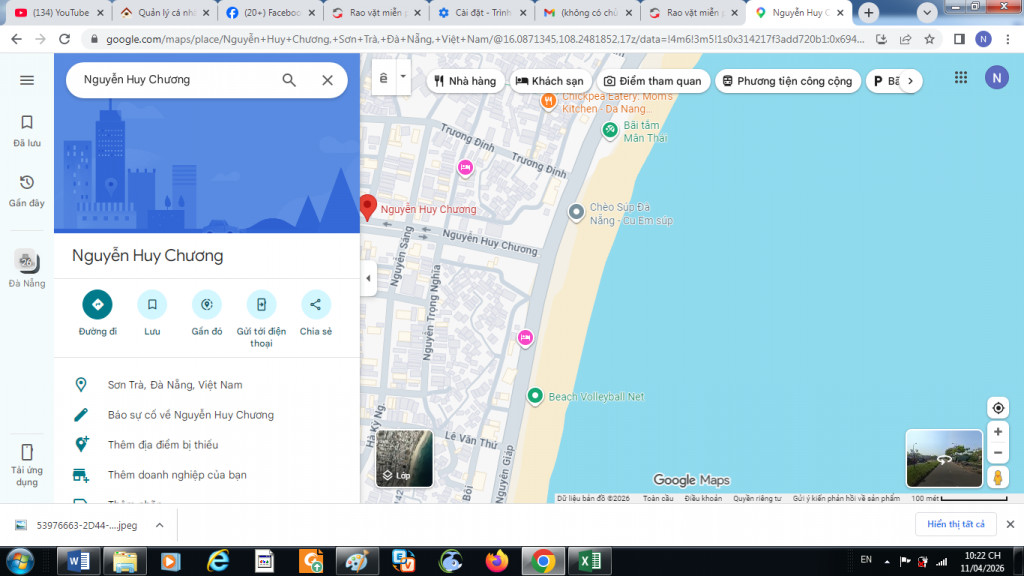This screenshot has height=576, width=1024.
Task: Switch to the YouTube browser tab
Action: (55, 13)
